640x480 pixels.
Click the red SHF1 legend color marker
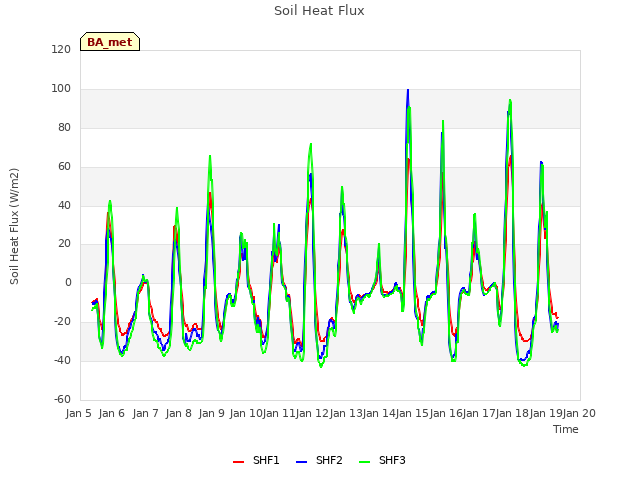[238, 462]
